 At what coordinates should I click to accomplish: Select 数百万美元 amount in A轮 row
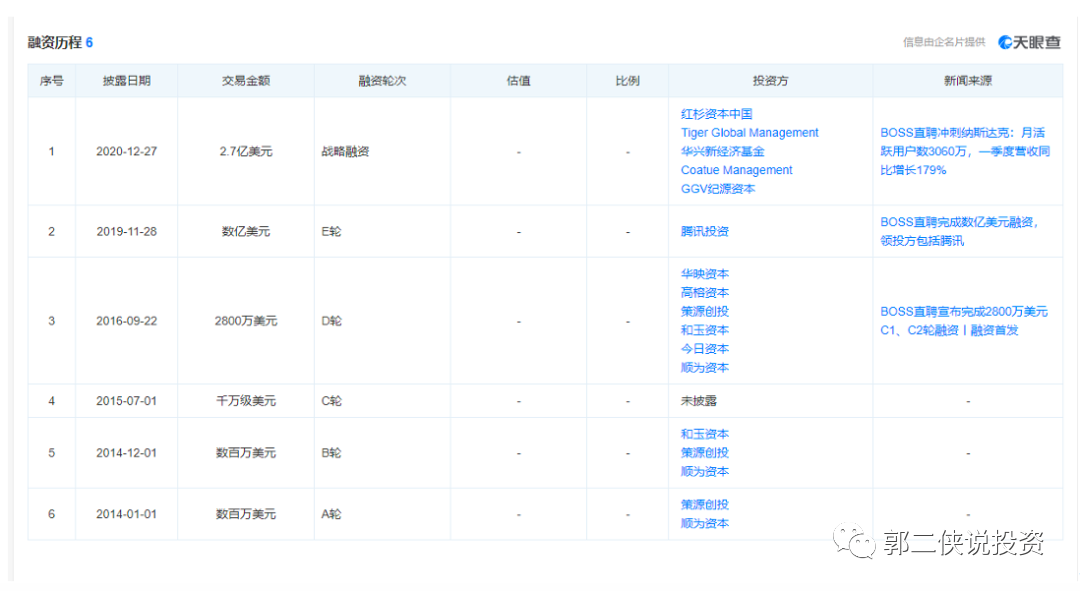[x=246, y=515]
